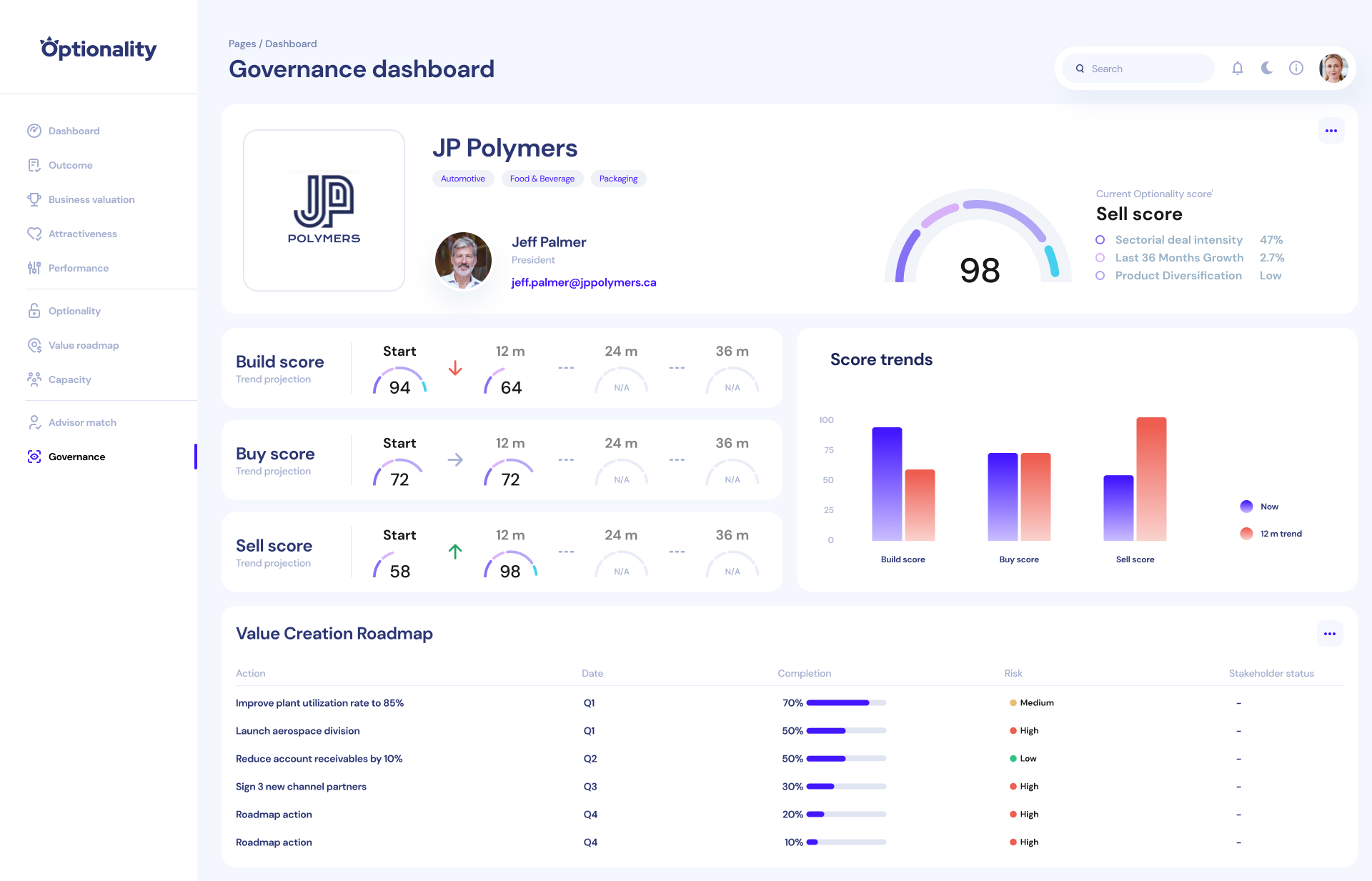This screenshot has width=1372, height=881.
Task: Open Business valuation from sidebar
Action: pos(91,199)
